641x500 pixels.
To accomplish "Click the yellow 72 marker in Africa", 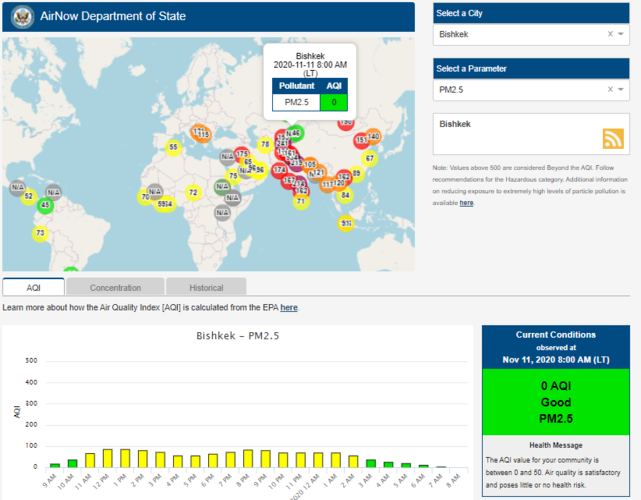I will pos(193,192).
